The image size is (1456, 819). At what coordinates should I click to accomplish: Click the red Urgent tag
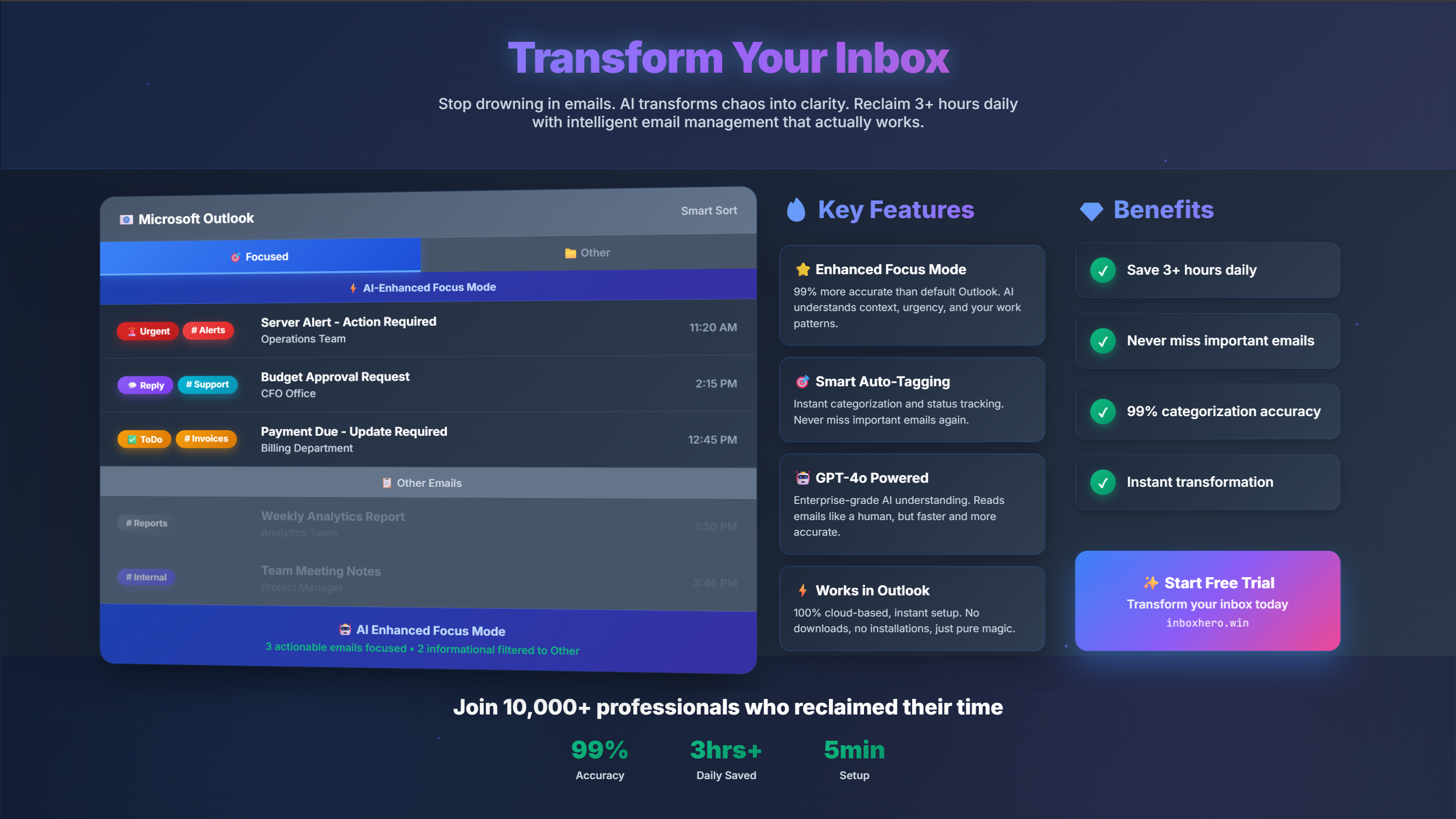147,331
